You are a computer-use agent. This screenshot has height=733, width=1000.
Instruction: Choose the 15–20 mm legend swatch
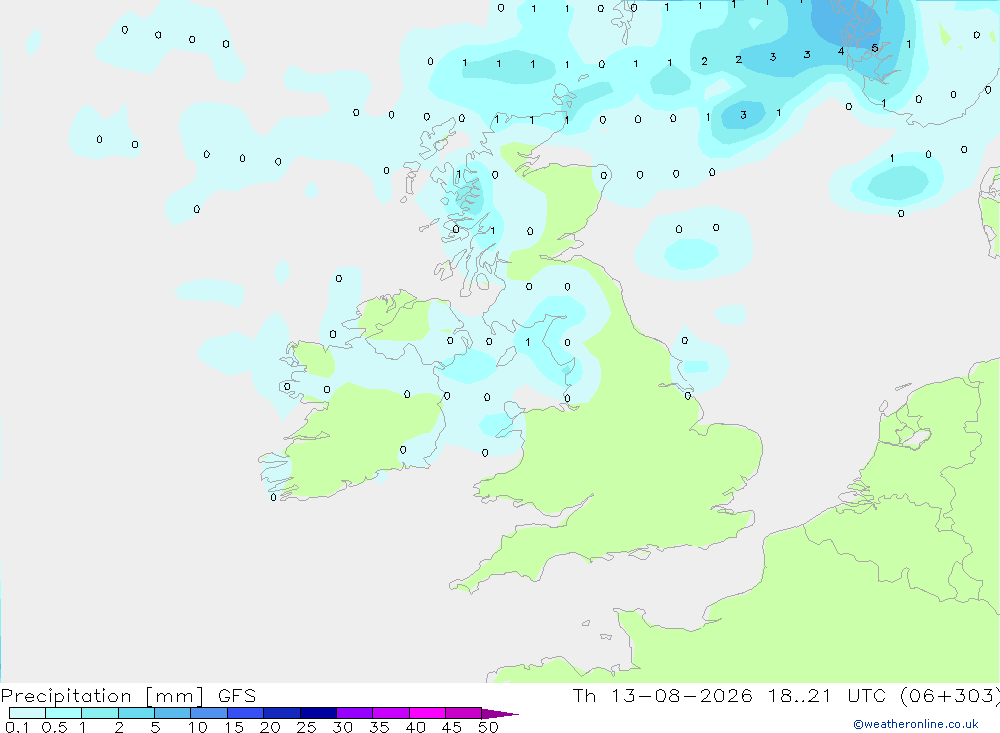[x=245, y=713]
